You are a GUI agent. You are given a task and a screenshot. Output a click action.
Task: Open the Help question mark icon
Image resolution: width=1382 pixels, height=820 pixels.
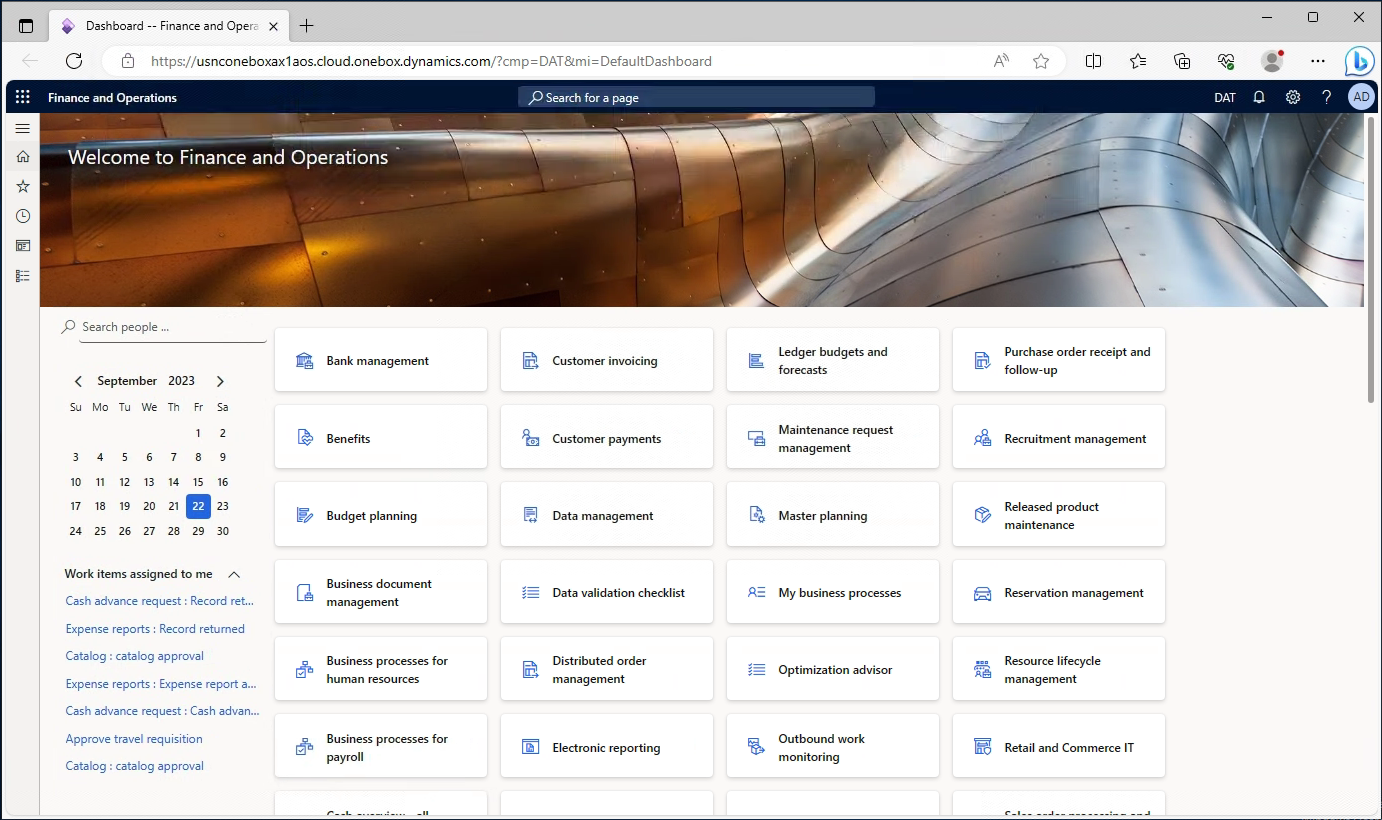point(1327,97)
